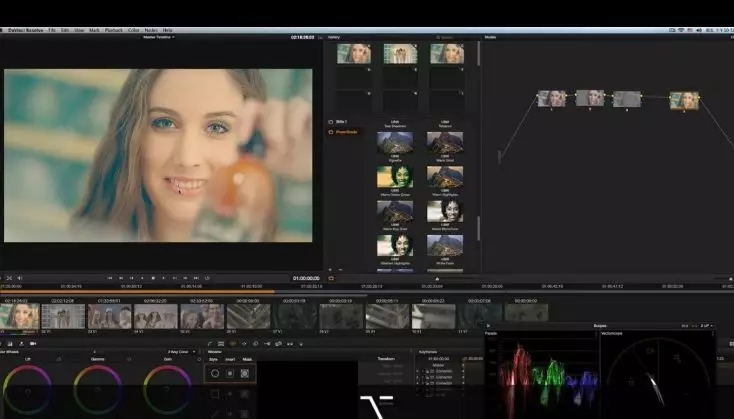
Task: Select clip 10 thumbnail in timeline
Action: click(433, 316)
